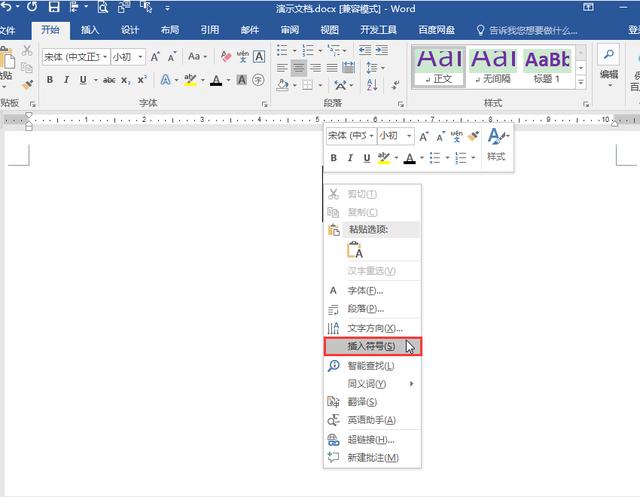Click the format painter brush in mini toolbar
This screenshot has height=497, width=640.
pos(474,136)
